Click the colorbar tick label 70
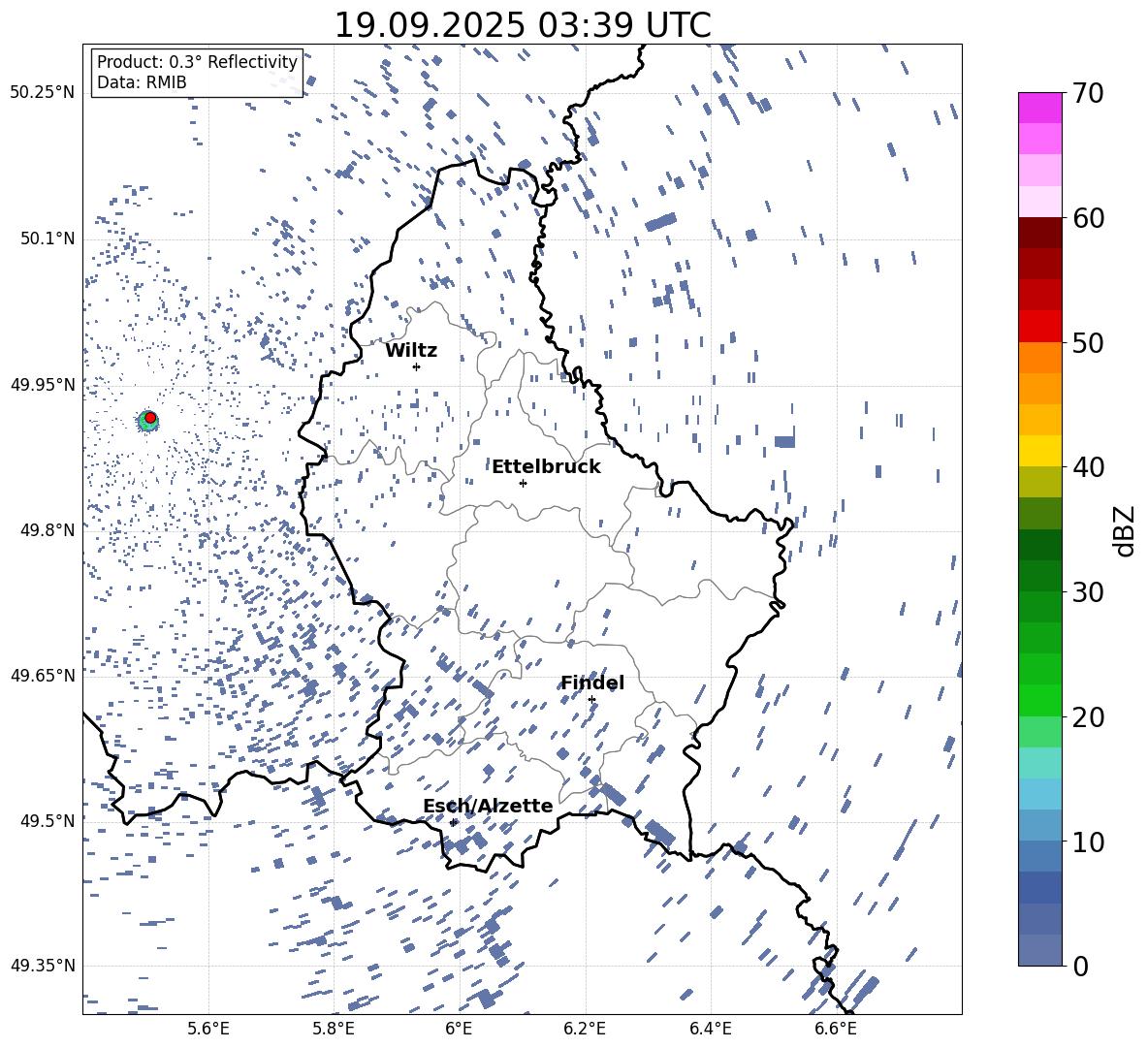 tap(1089, 93)
